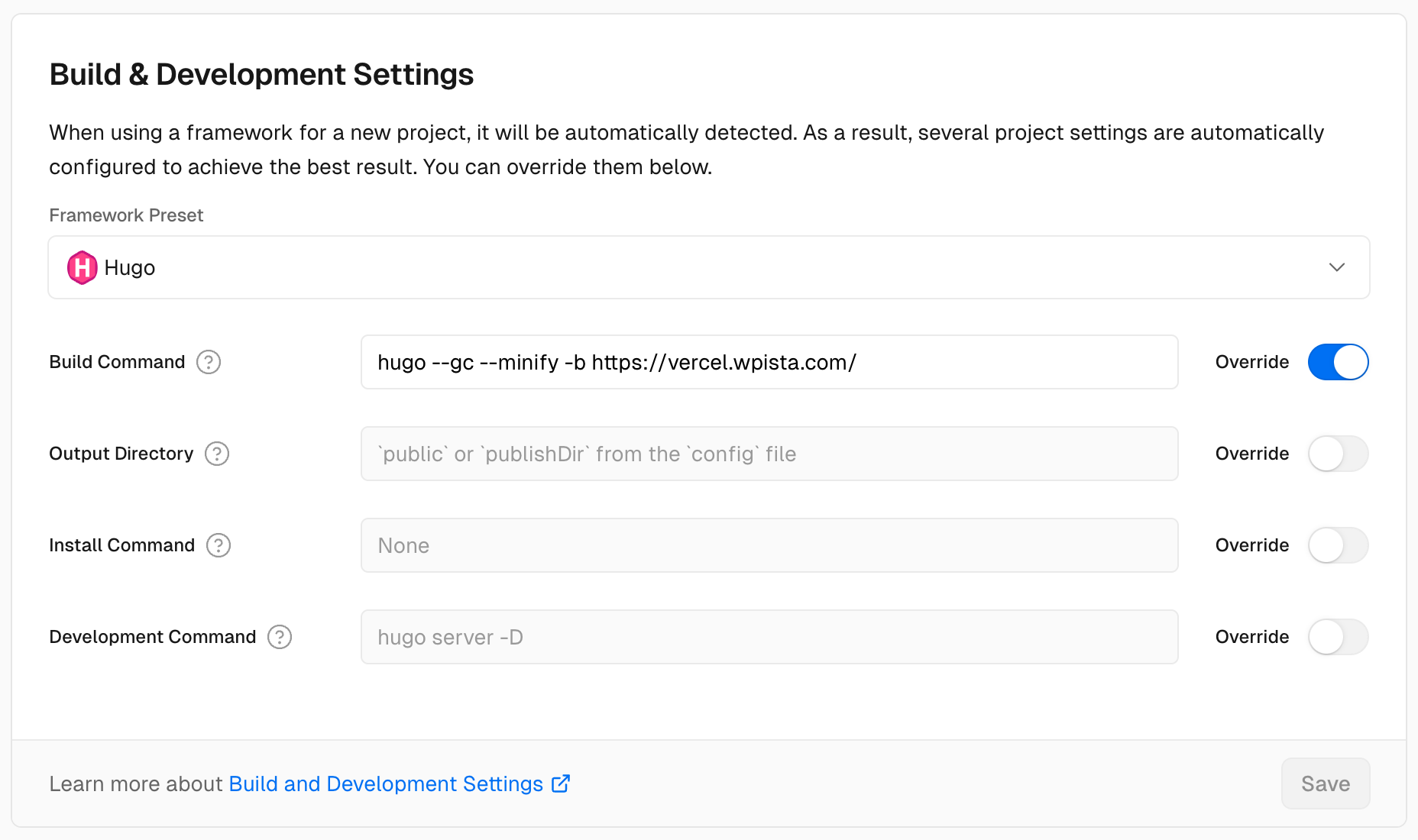Screen dimensions: 1418x840
Task: Expand the Framework Preset chevron arrow
Action: (x=1336, y=267)
